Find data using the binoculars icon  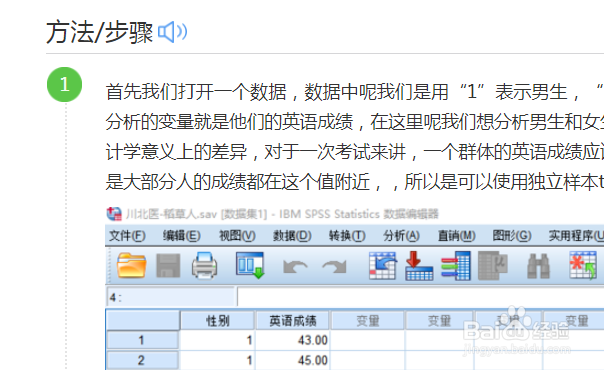click(538, 266)
